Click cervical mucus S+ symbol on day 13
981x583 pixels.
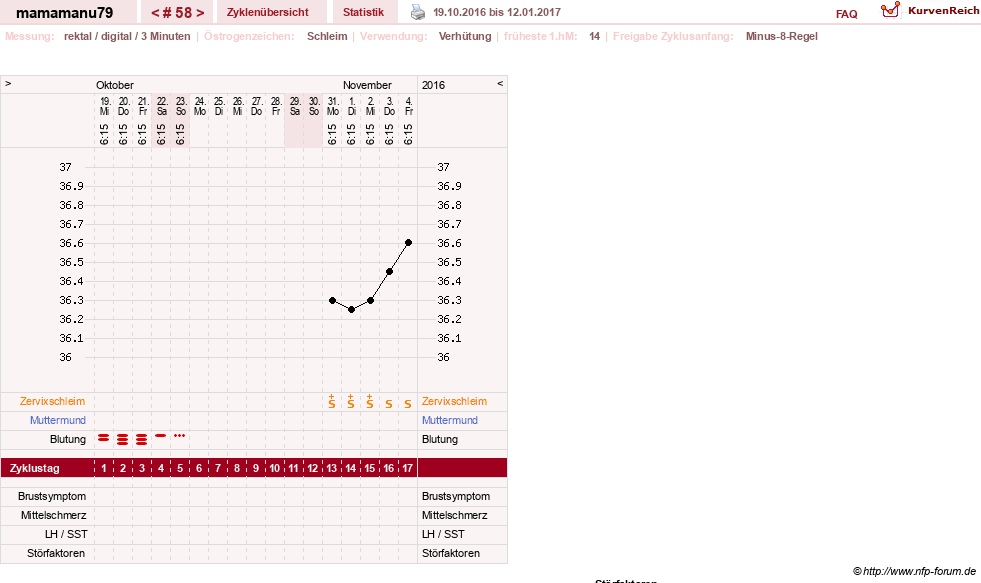click(332, 402)
